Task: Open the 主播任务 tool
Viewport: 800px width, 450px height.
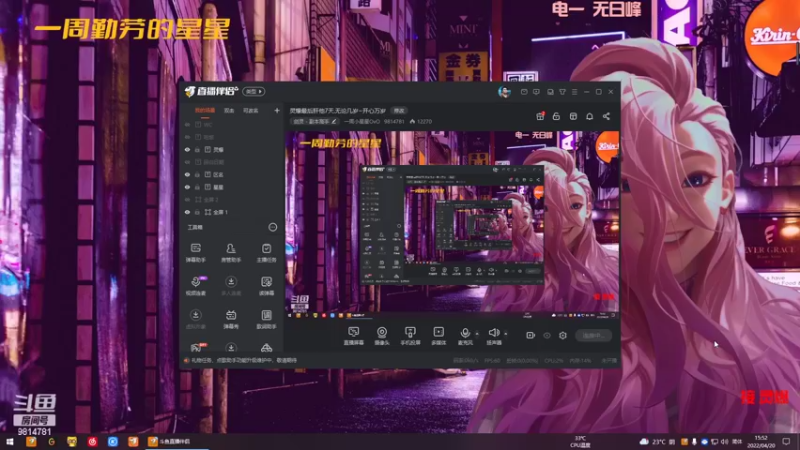Action: point(266,253)
